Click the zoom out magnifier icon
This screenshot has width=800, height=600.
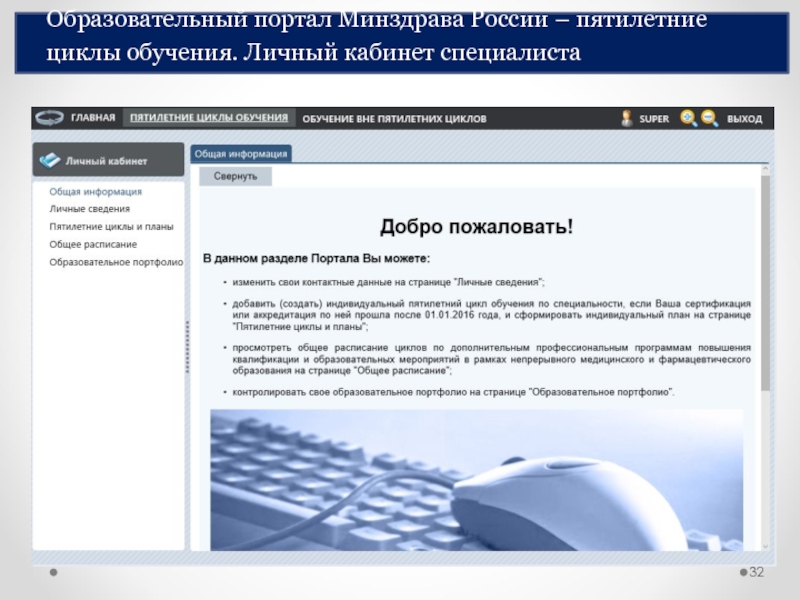[x=710, y=118]
